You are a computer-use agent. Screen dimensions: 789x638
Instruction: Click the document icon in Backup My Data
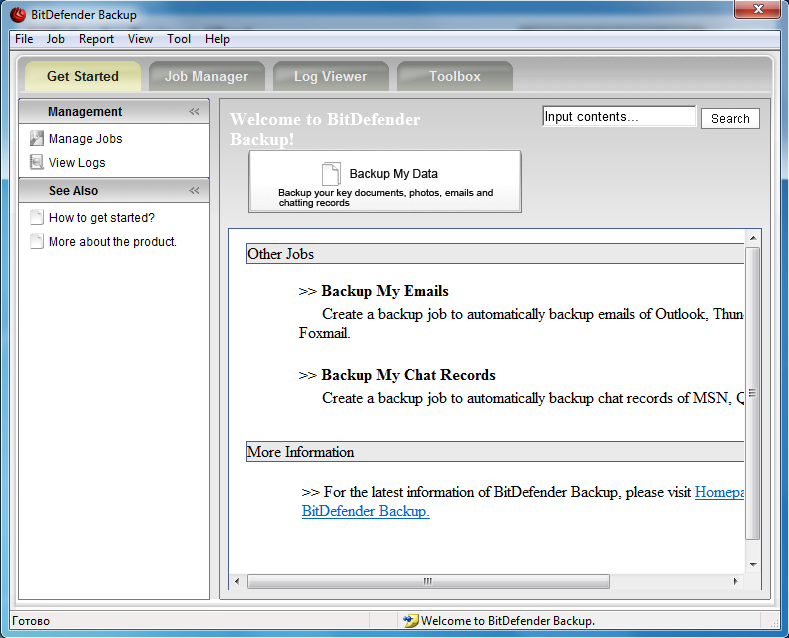(x=331, y=174)
